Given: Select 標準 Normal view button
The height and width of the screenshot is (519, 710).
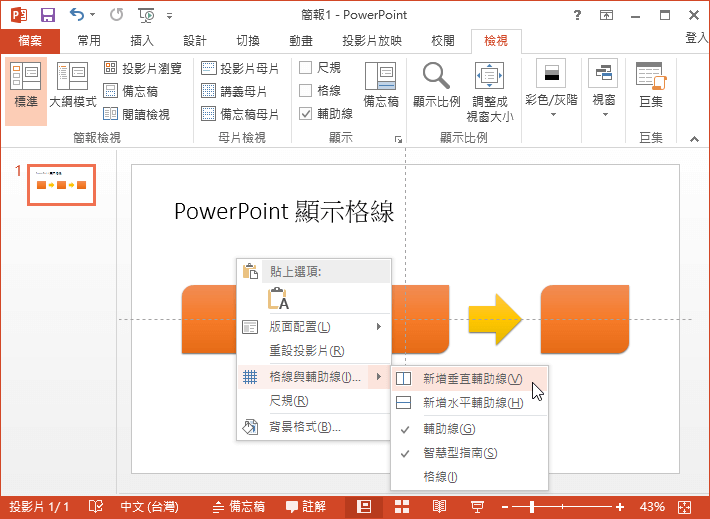Looking at the screenshot, I should [26, 91].
